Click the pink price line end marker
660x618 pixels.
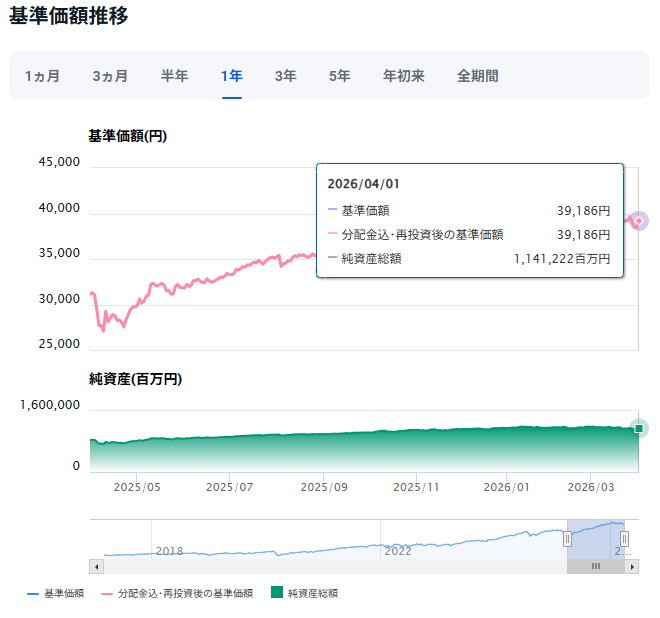point(639,221)
